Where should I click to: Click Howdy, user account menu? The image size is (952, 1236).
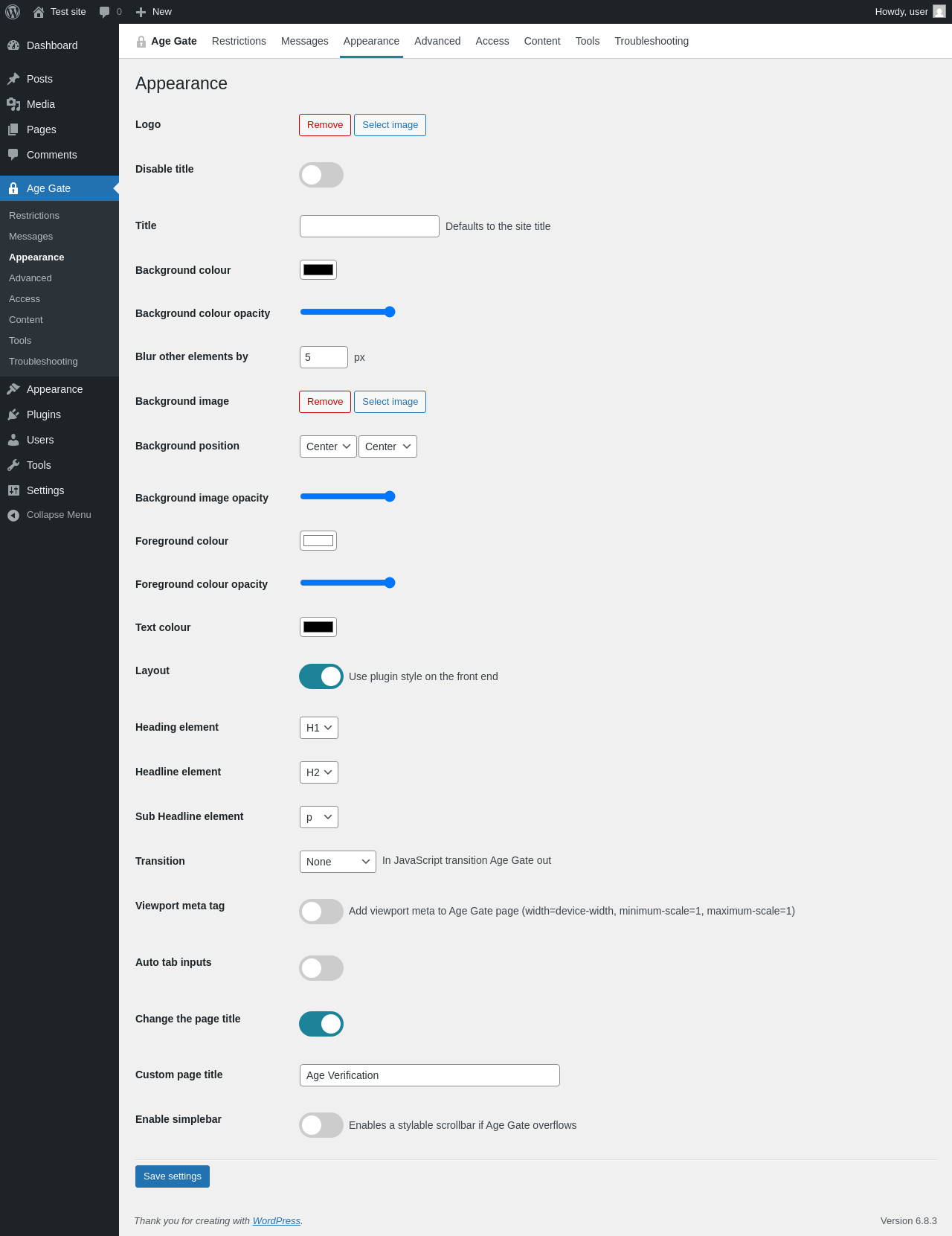pyautogui.click(x=910, y=12)
